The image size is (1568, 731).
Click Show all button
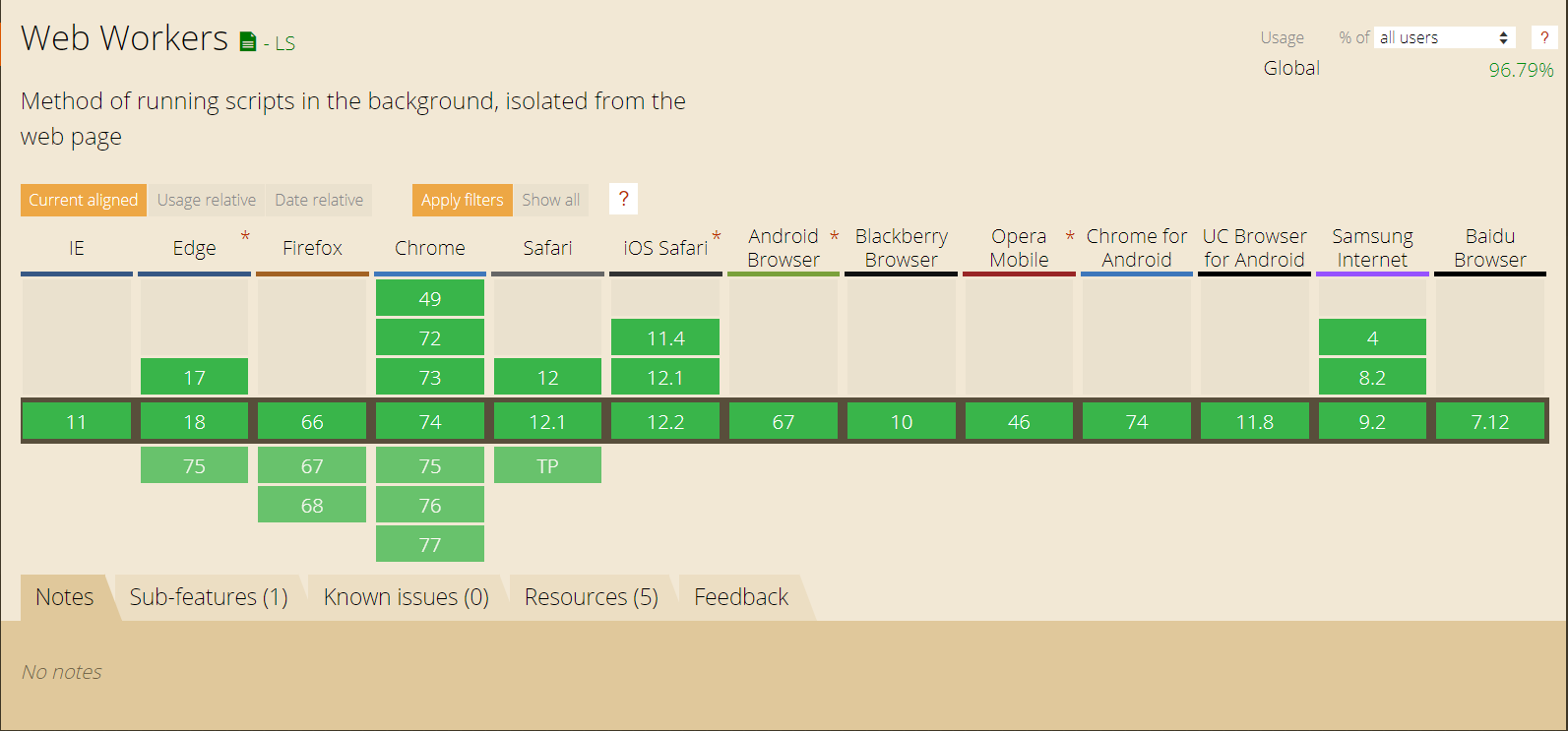coord(551,200)
